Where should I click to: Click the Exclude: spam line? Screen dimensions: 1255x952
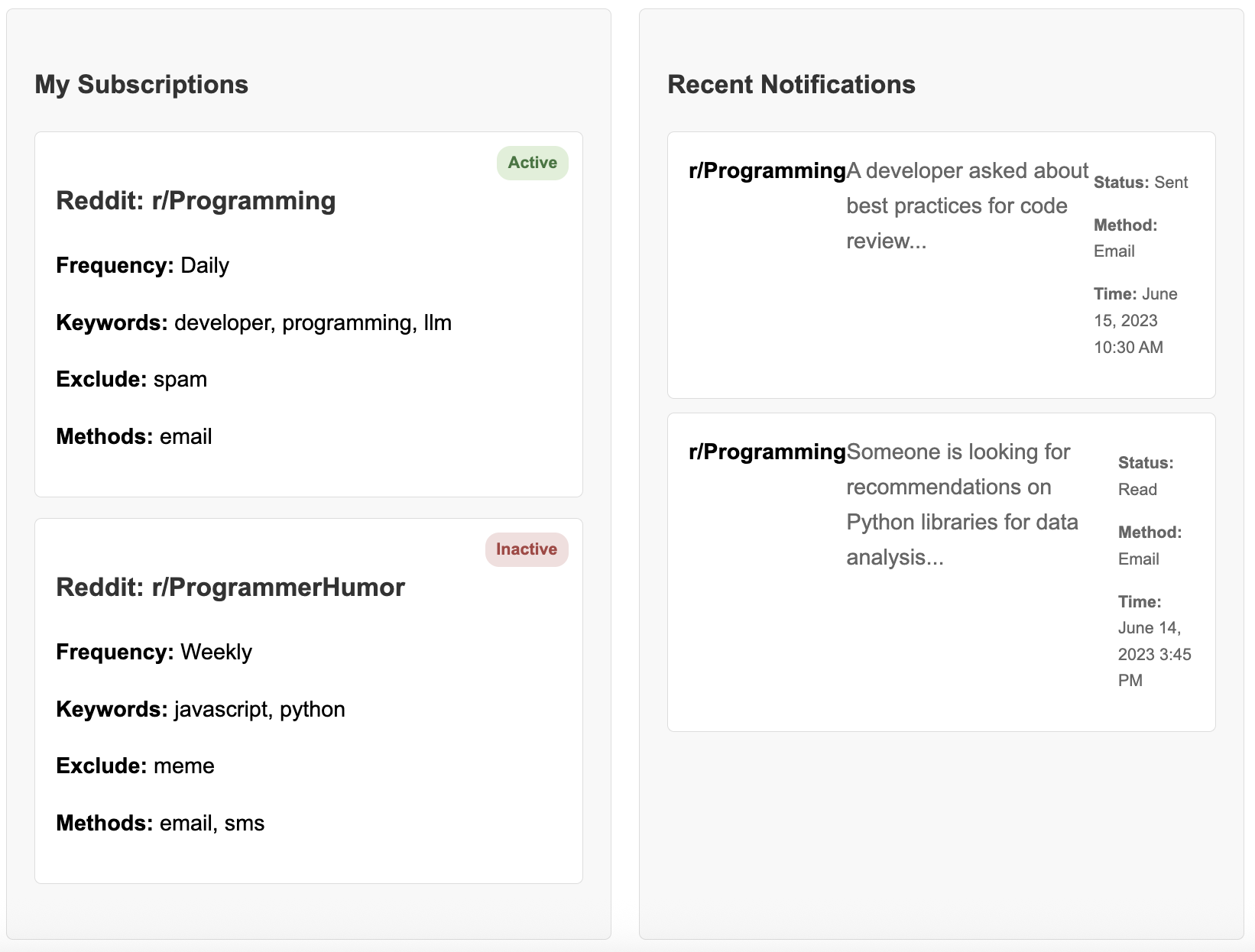coord(131,379)
